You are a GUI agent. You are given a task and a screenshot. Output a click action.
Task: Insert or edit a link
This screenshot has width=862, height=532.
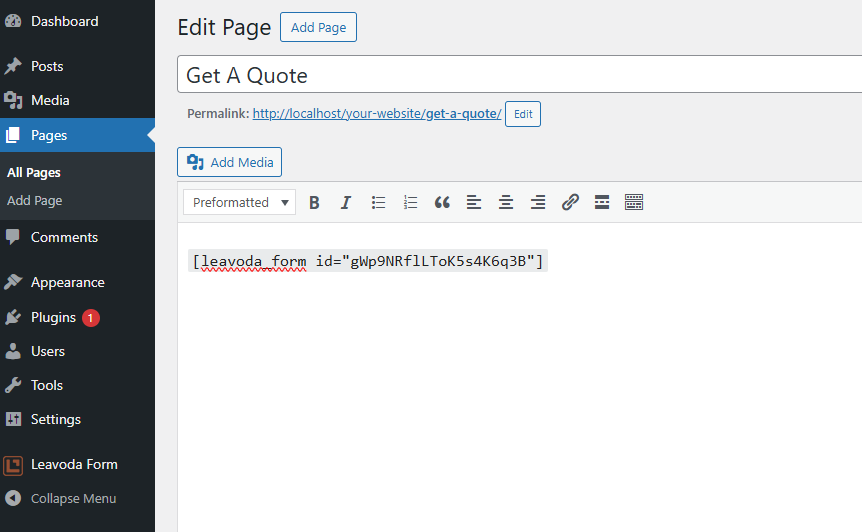570,203
